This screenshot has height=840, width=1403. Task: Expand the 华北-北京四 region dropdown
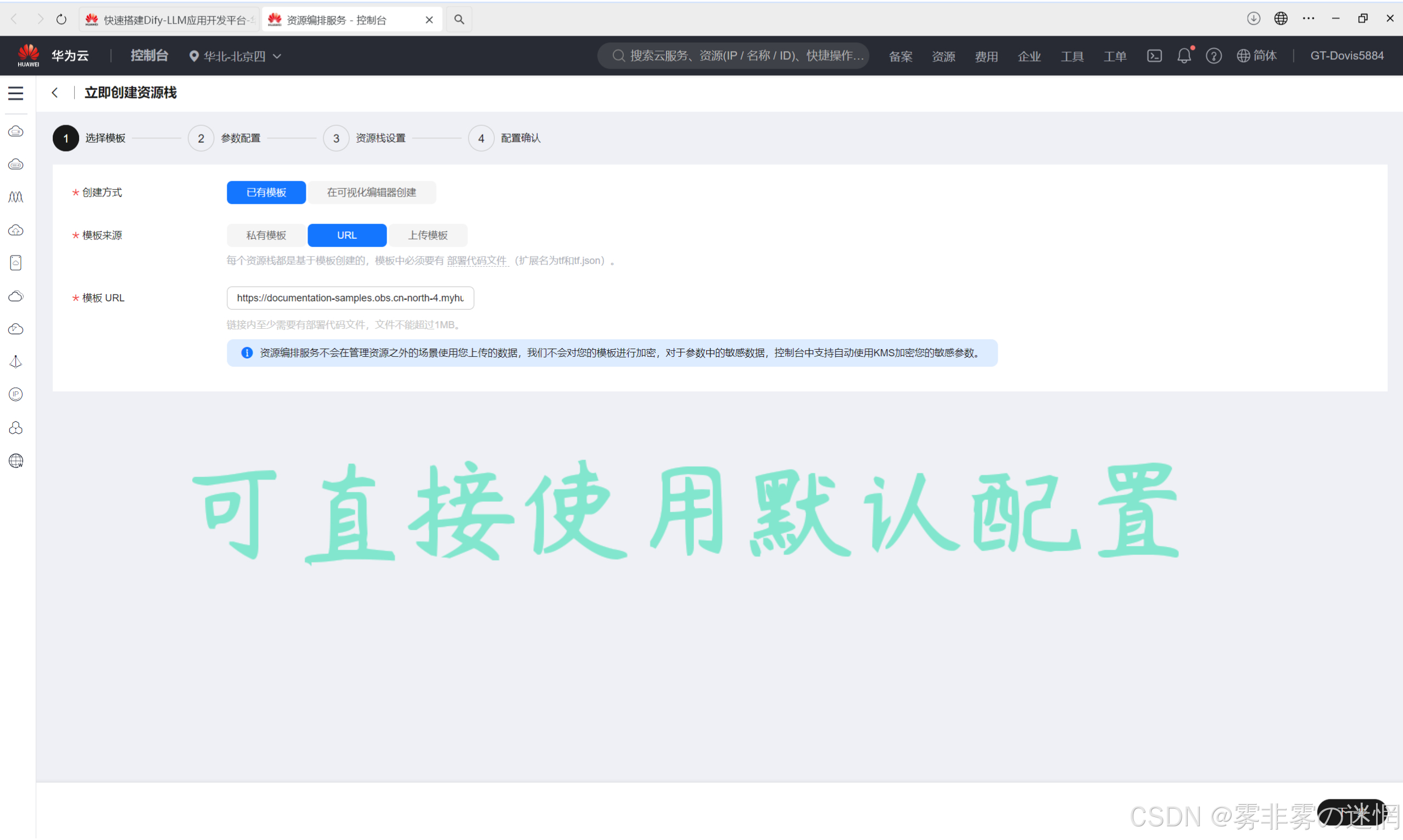(236, 56)
